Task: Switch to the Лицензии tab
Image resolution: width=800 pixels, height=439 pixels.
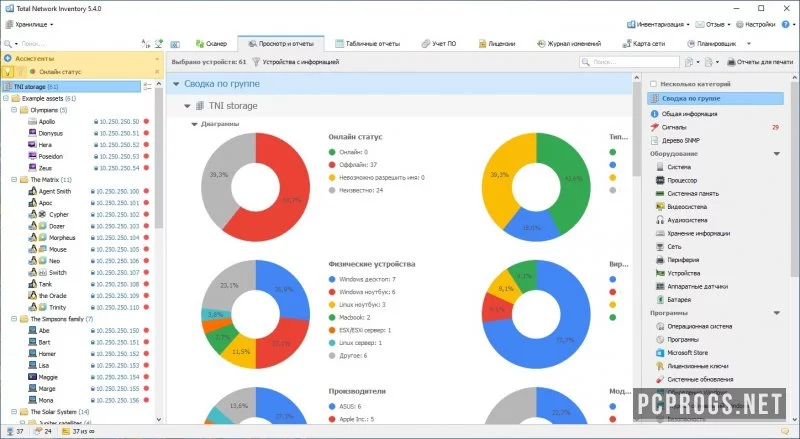Action: [496, 44]
